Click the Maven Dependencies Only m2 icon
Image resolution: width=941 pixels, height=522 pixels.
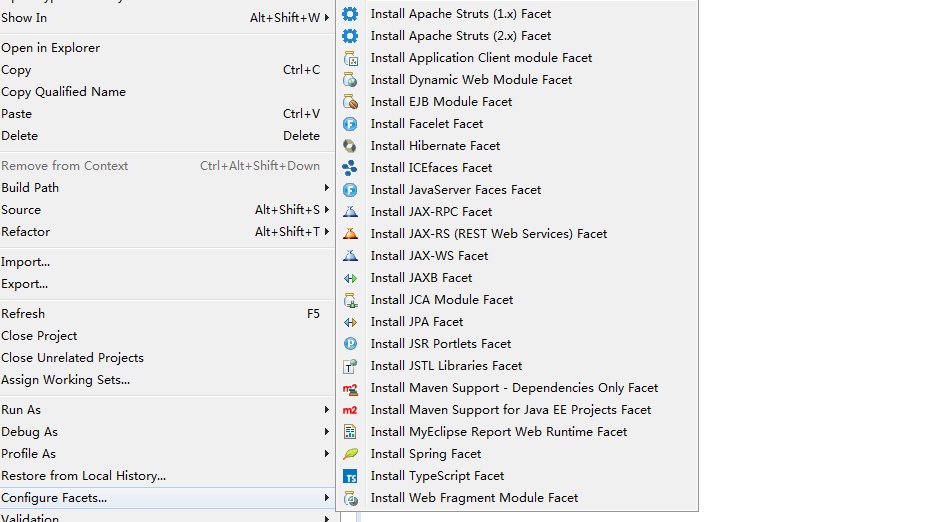pyautogui.click(x=350, y=388)
